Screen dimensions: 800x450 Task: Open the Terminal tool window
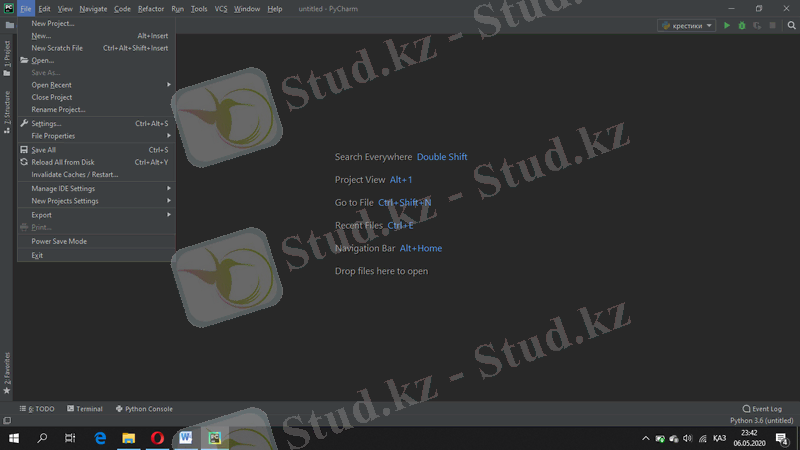tap(85, 409)
